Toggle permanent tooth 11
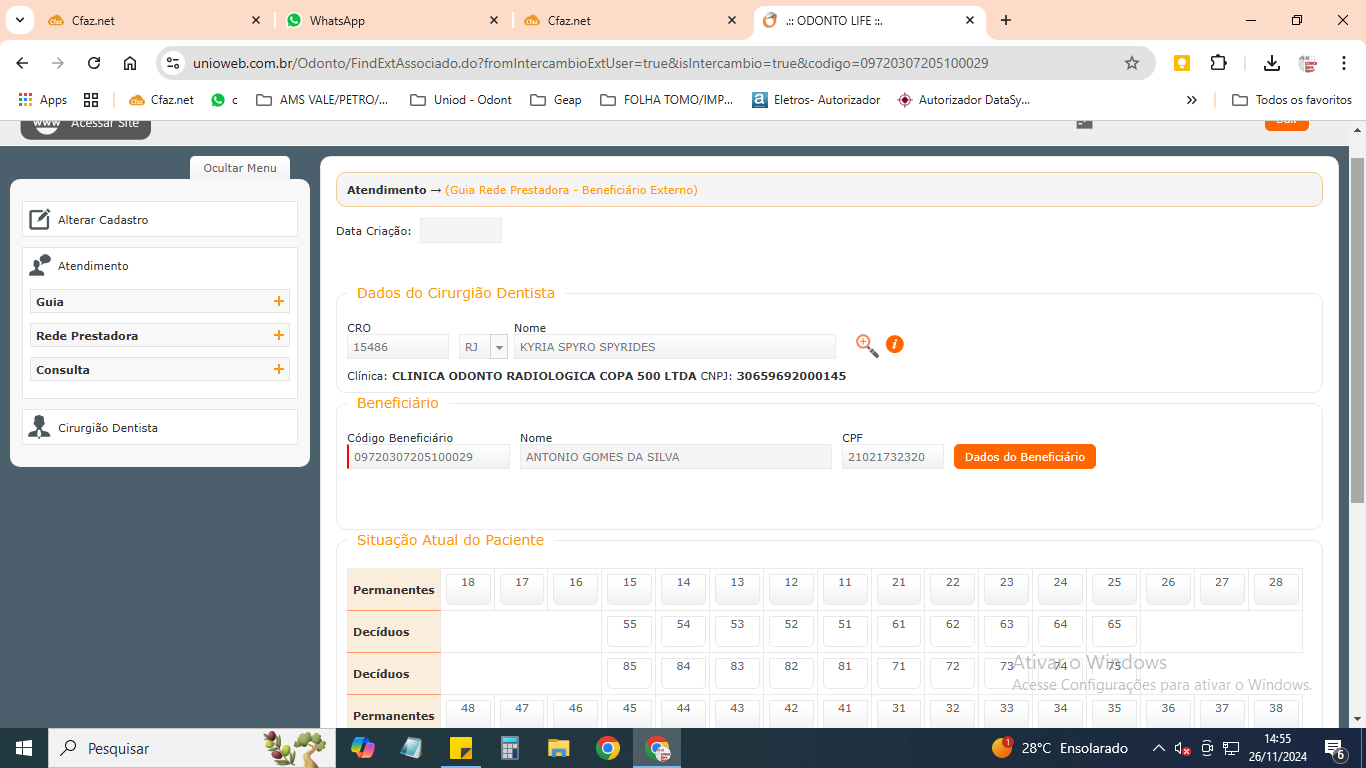Image resolution: width=1366 pixels, height=768 pixels. tap(845, 589)
